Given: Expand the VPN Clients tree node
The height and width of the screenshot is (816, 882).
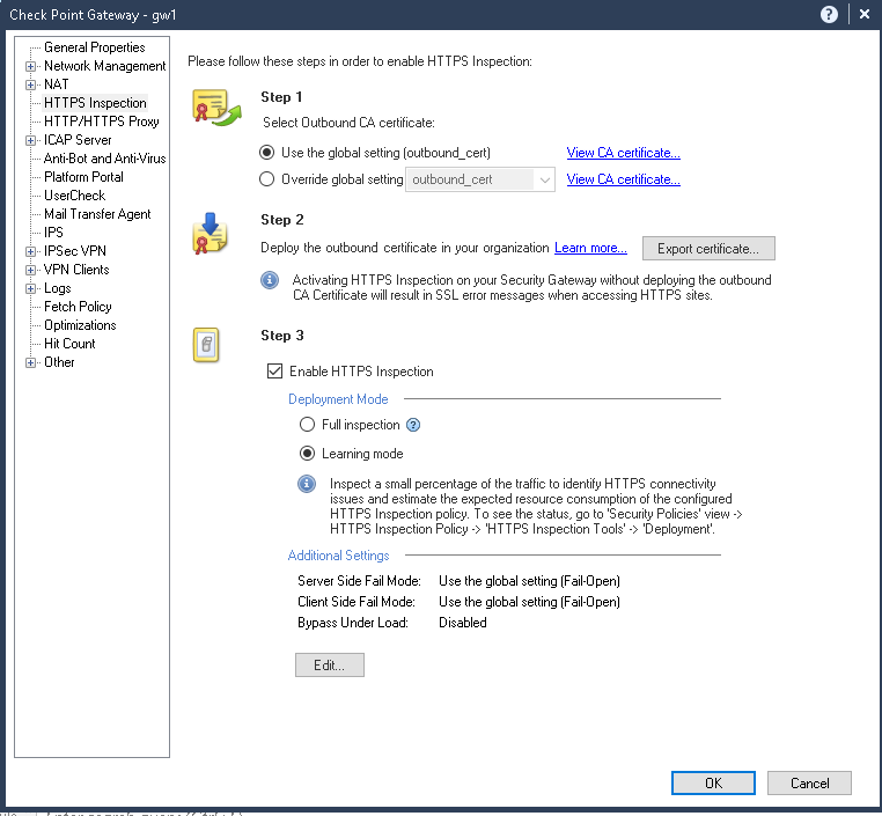Looking at the screenshot, I should (x=31, y=270).
